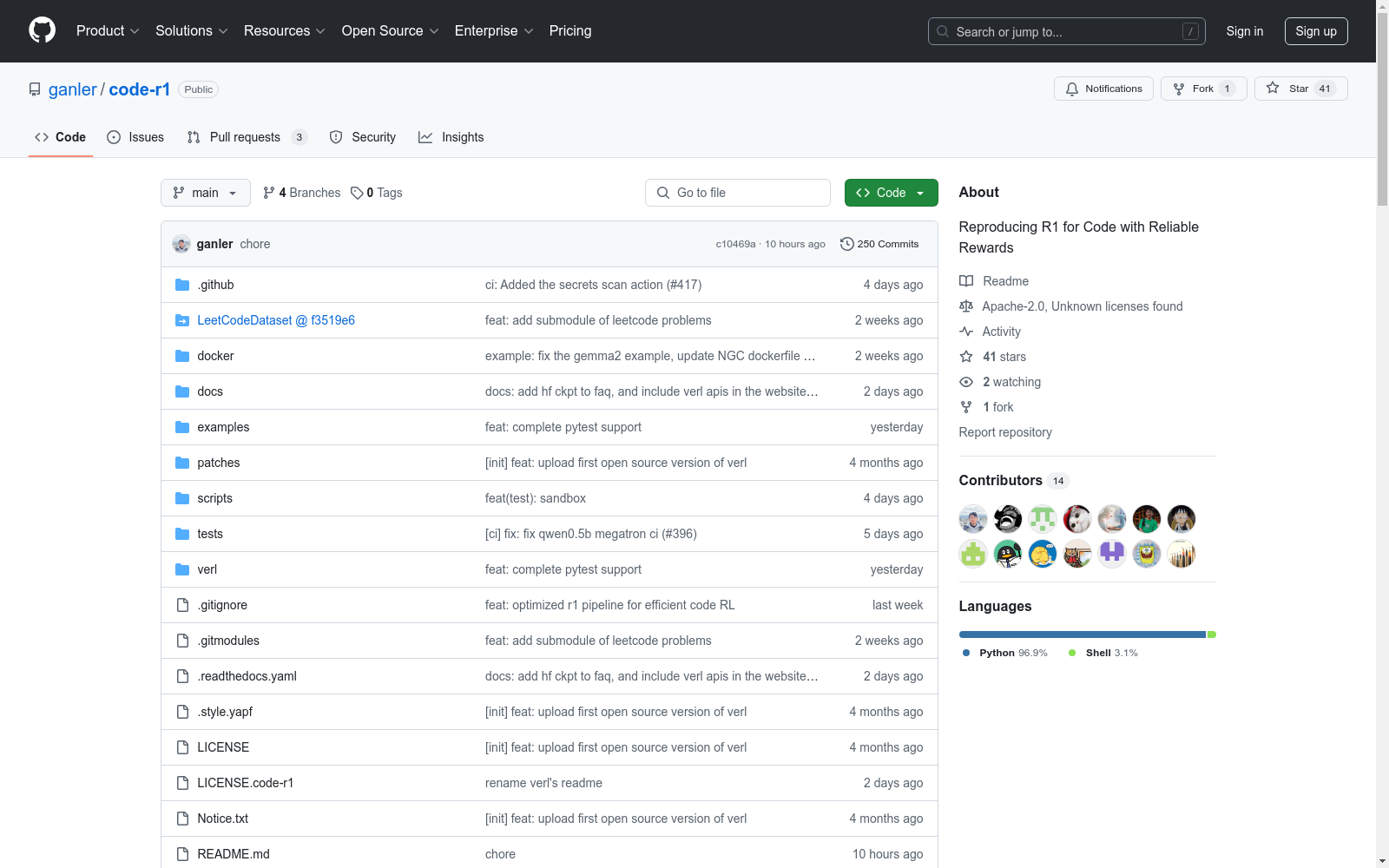Open the LICENSE.code-r1 file
Image resolution: width=1389 pixels, height=868 pixels.
[x=246, y=783]
